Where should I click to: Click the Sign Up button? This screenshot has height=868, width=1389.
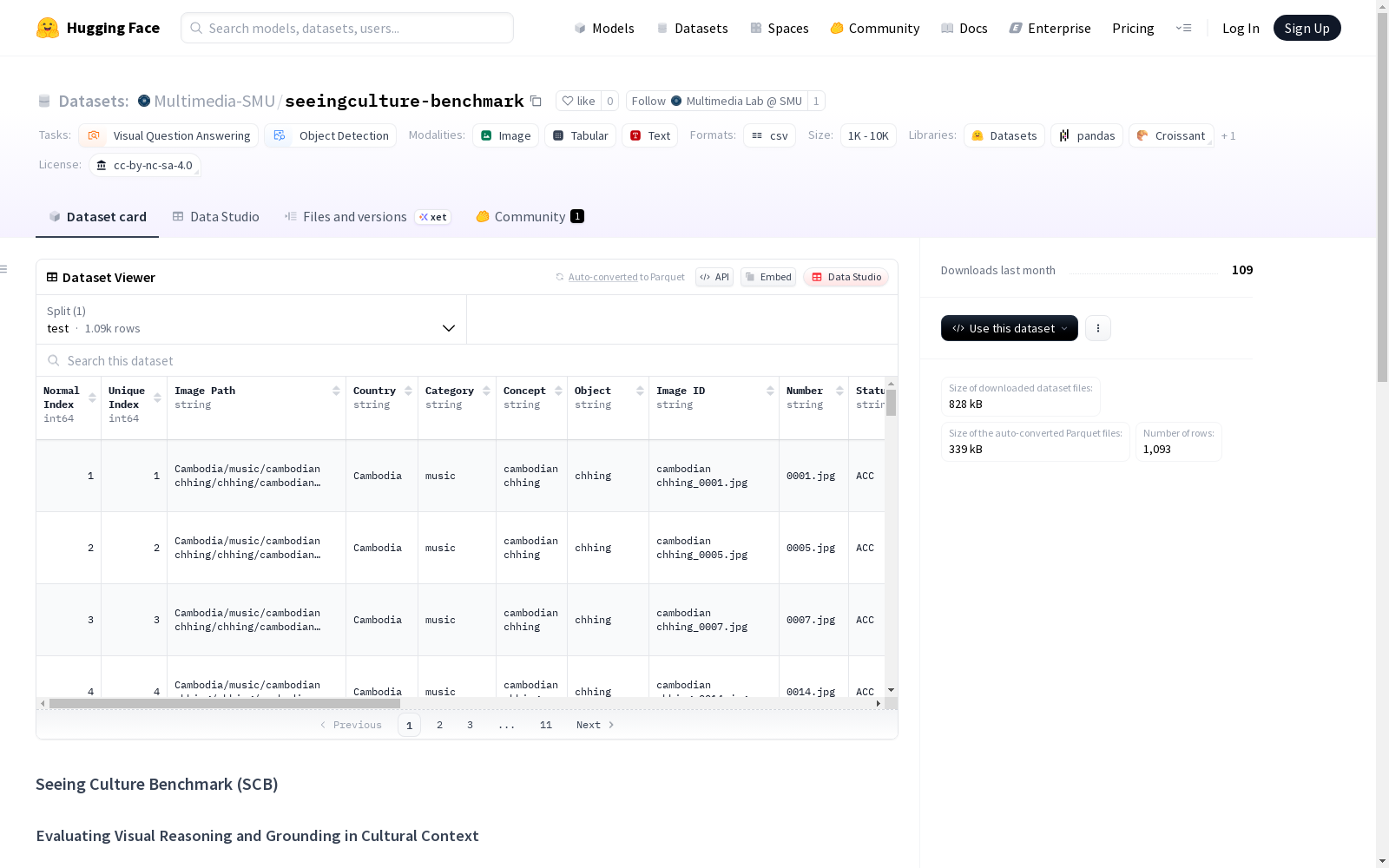point(1307,28)
